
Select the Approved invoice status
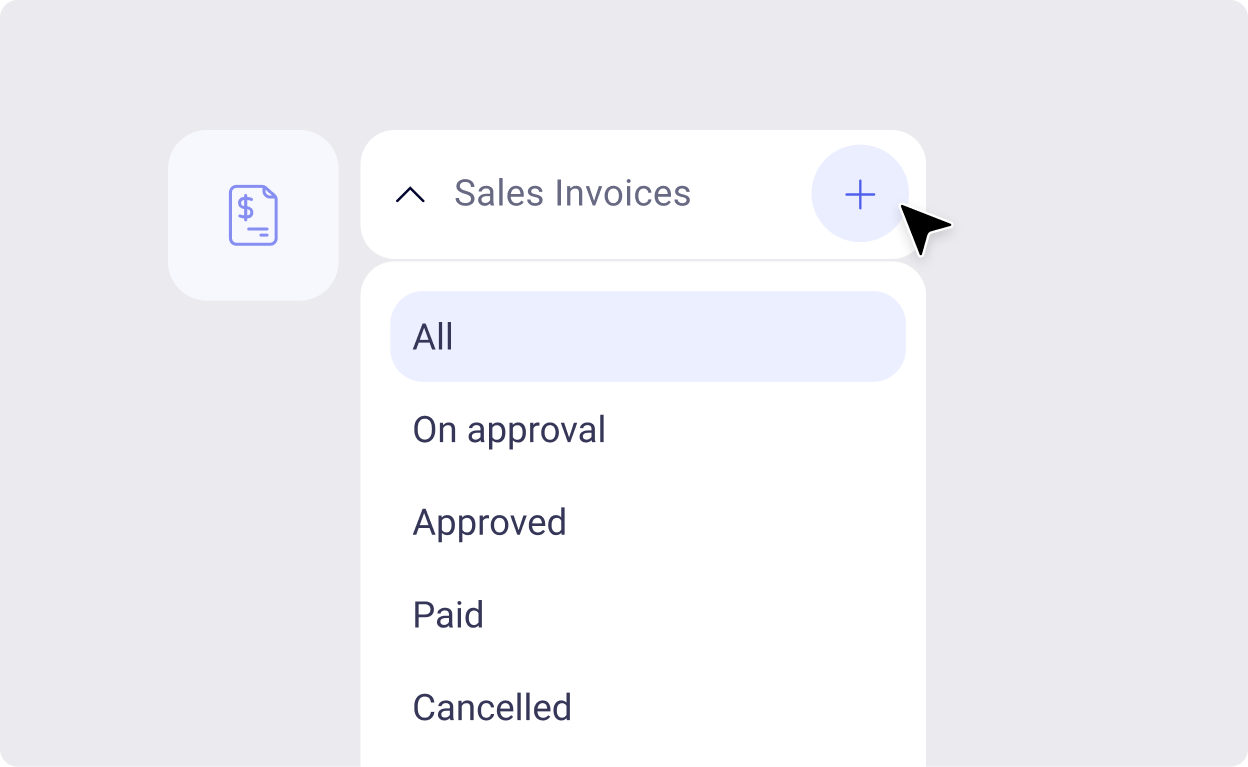pos(490,521)
